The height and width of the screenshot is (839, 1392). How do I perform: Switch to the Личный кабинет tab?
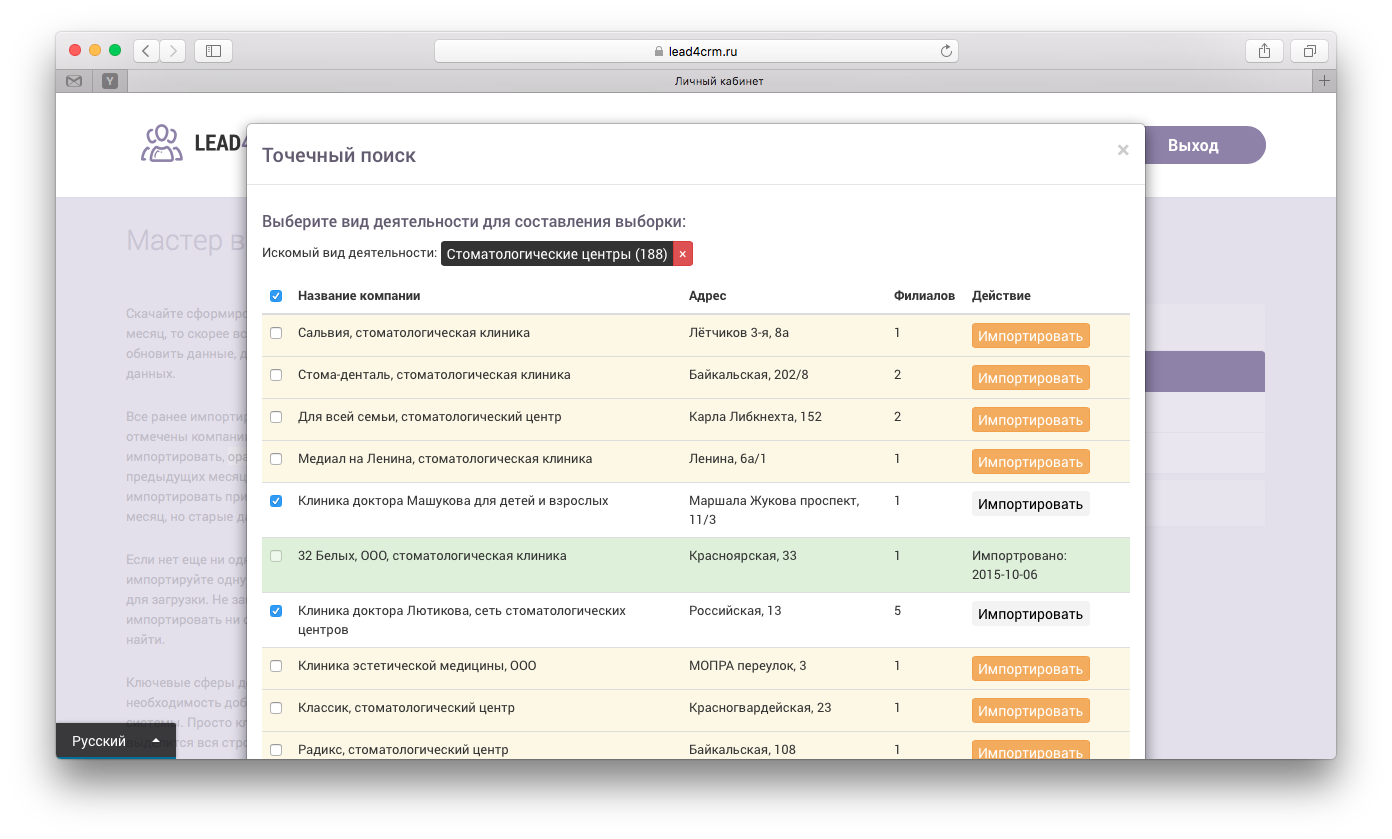pyautogui.click(x=718, y=81)
